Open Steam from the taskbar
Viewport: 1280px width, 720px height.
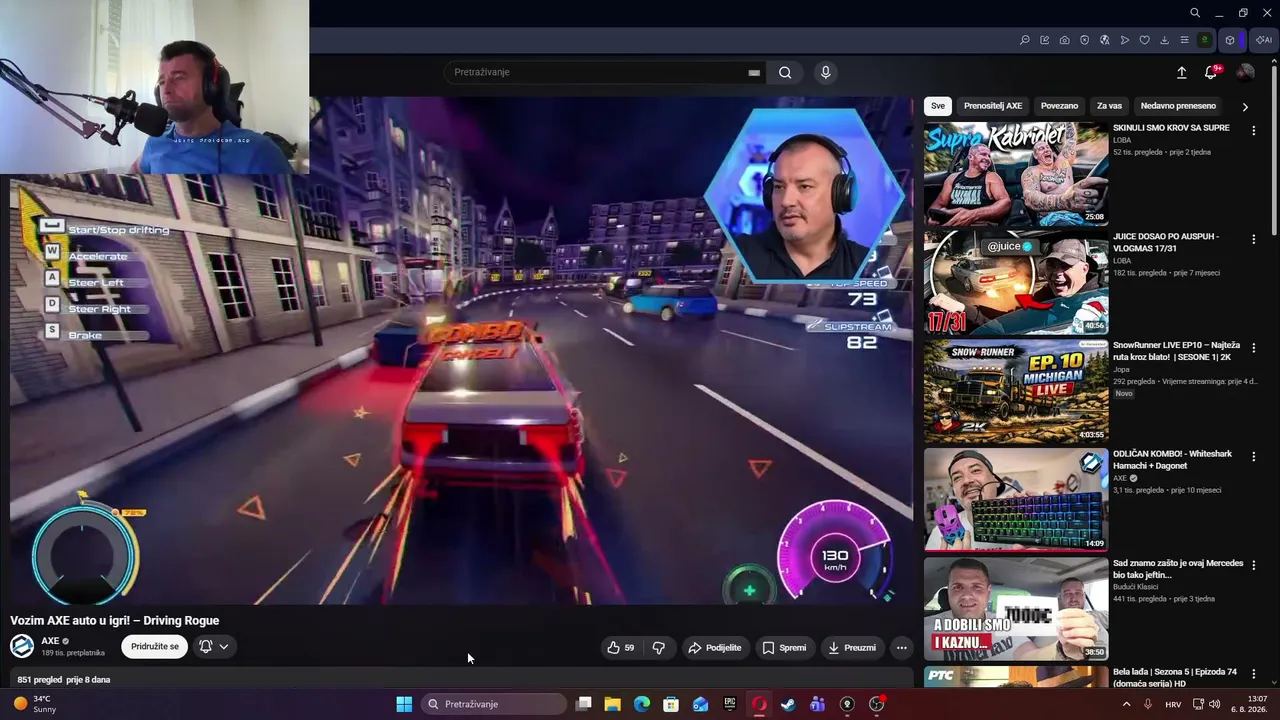(x=788, y=704)
